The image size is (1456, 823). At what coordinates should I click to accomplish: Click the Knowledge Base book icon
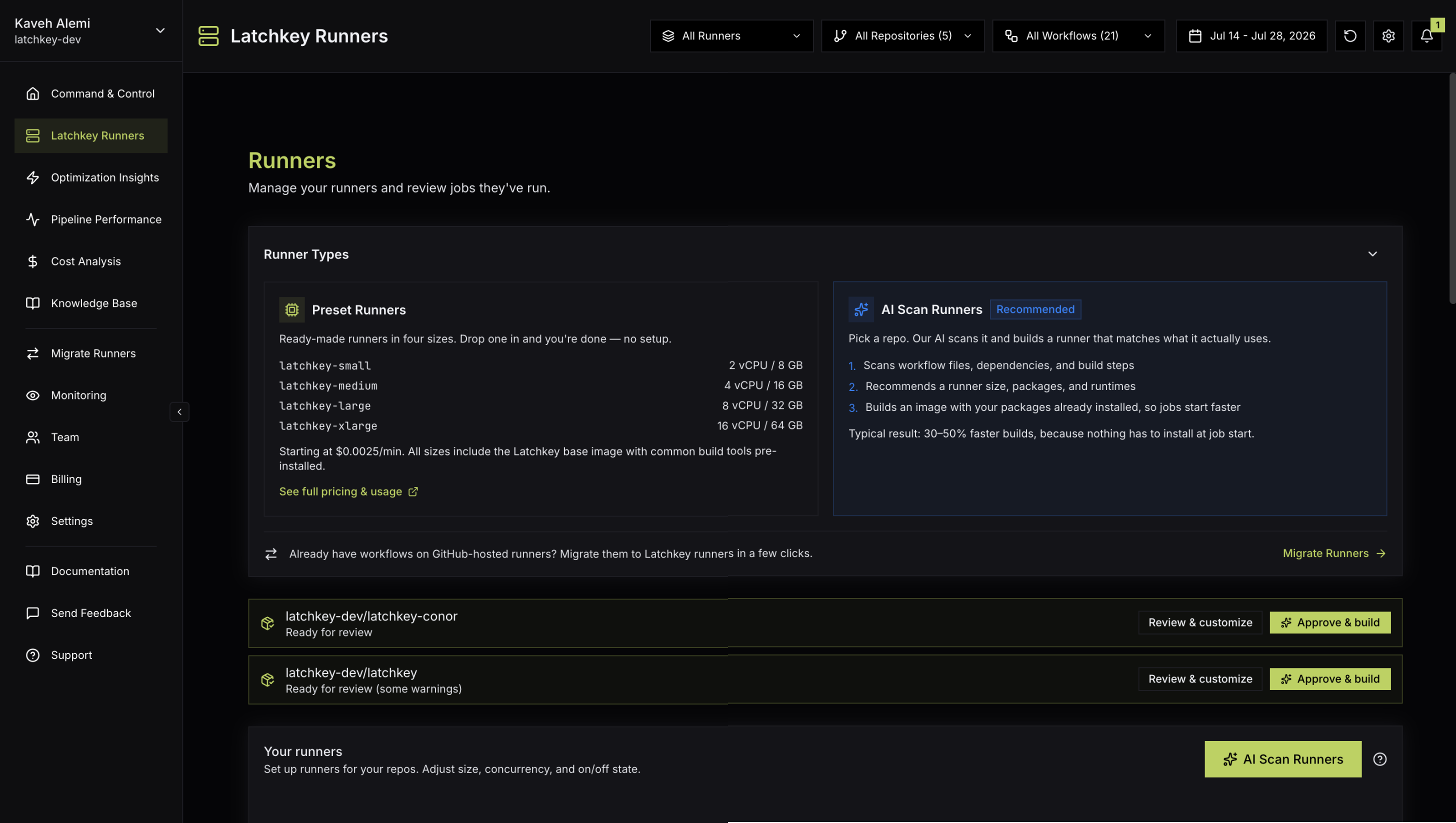coord(33,303)
